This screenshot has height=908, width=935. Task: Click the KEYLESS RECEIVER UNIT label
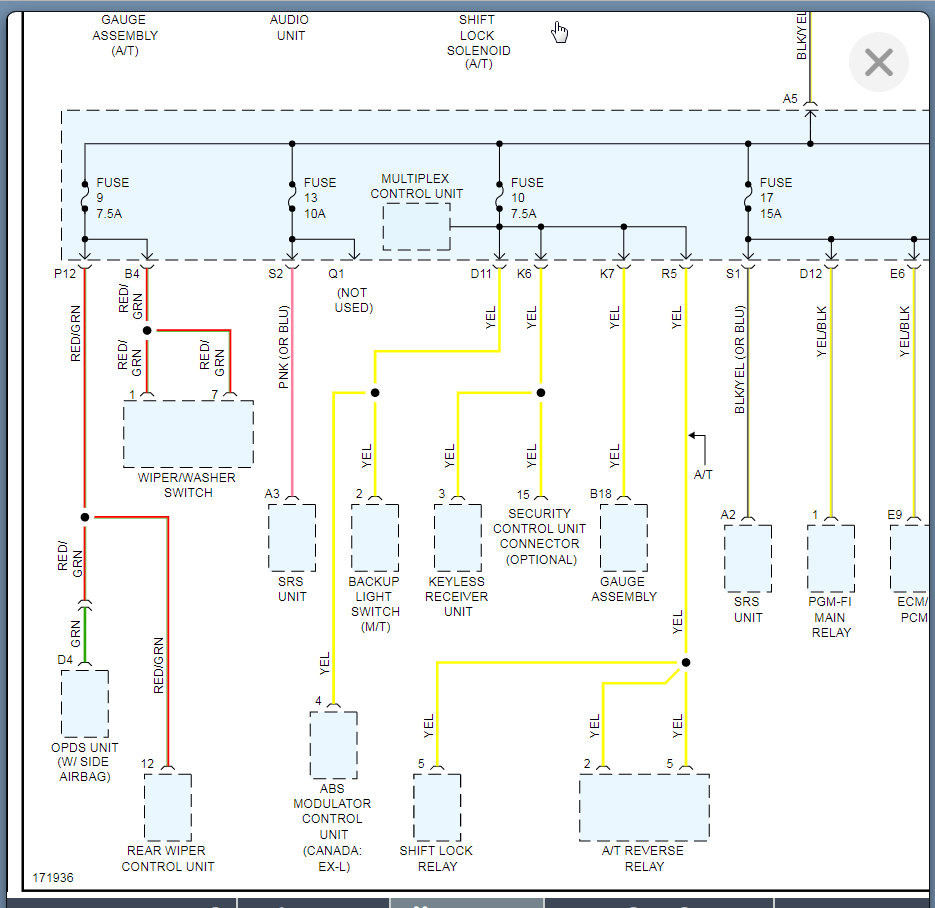[457, 596]
